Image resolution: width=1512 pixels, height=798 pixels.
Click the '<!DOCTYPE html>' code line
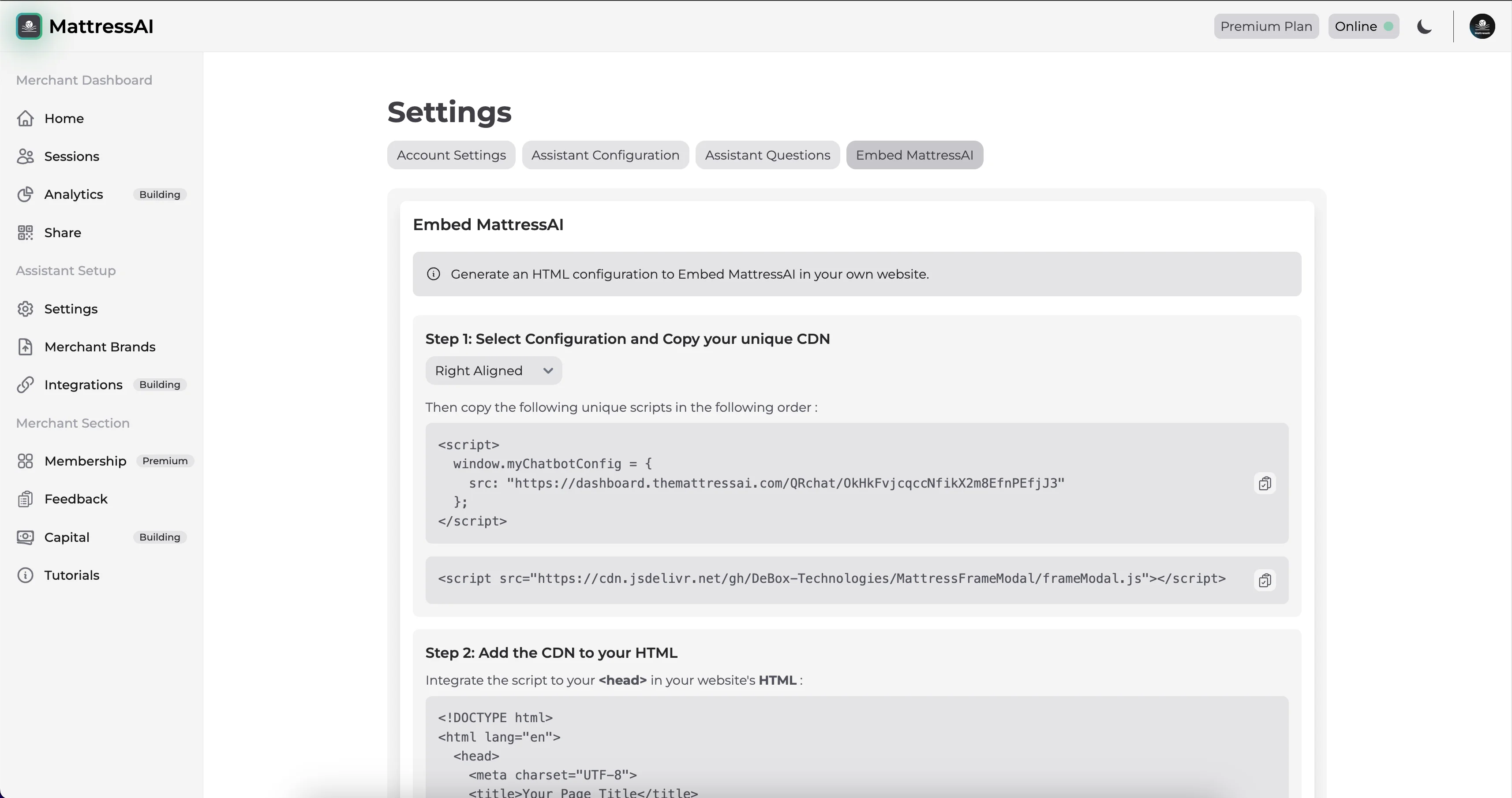coord(495,718)
